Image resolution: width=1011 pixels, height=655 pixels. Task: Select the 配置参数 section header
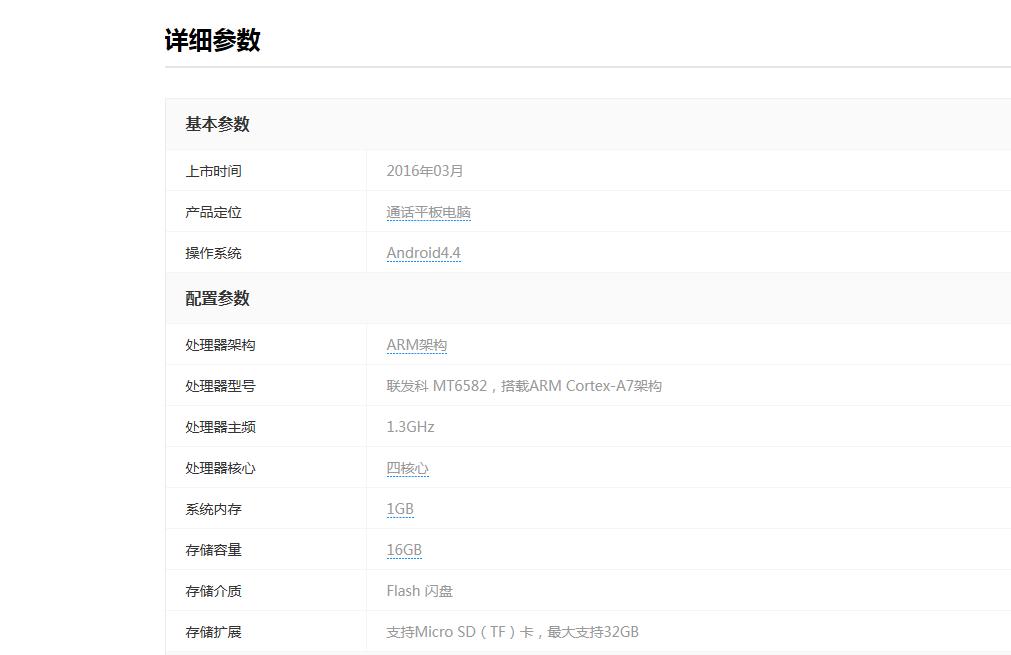pyautogui.click(x=217, y=298)
